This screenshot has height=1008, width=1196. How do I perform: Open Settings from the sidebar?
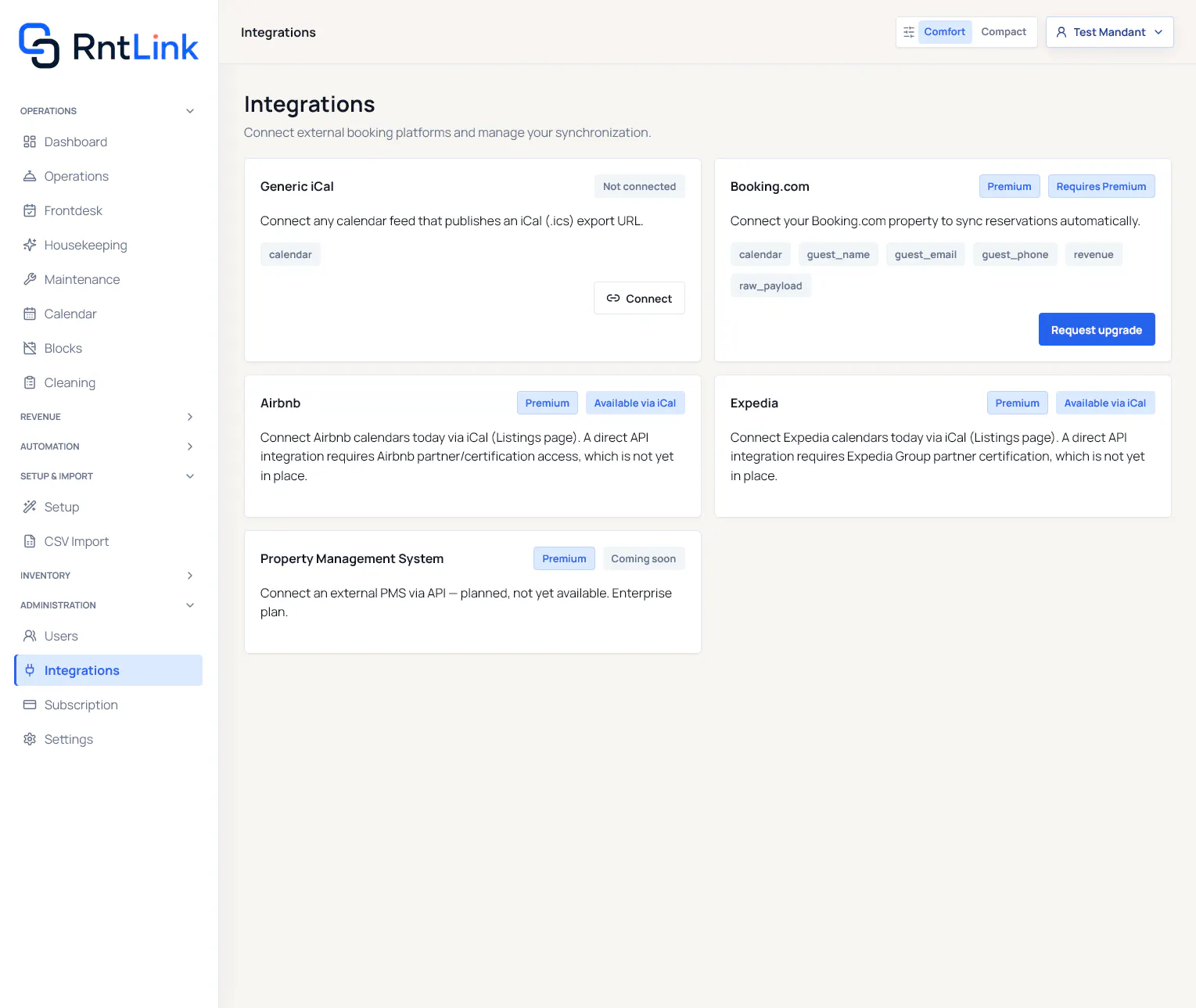tap(108, 739)
